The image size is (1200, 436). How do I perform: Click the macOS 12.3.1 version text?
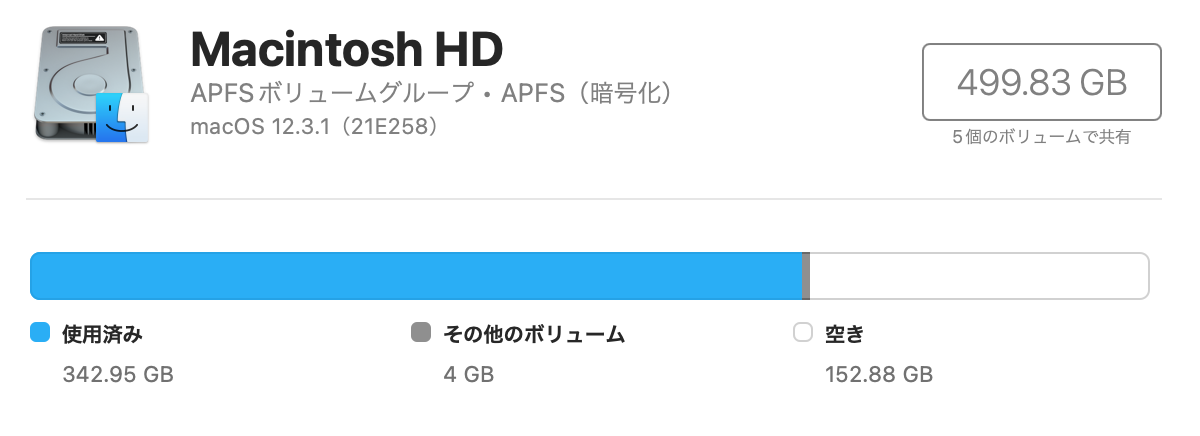coord(263,128)
